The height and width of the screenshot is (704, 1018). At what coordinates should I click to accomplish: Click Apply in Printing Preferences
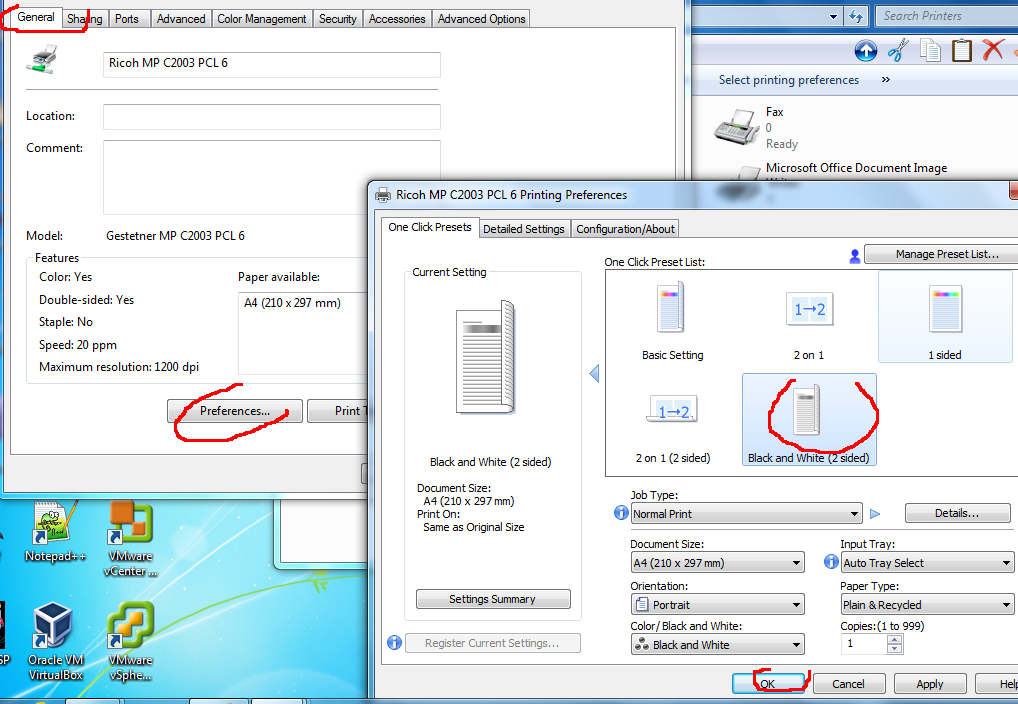click(x=930, y=683)
